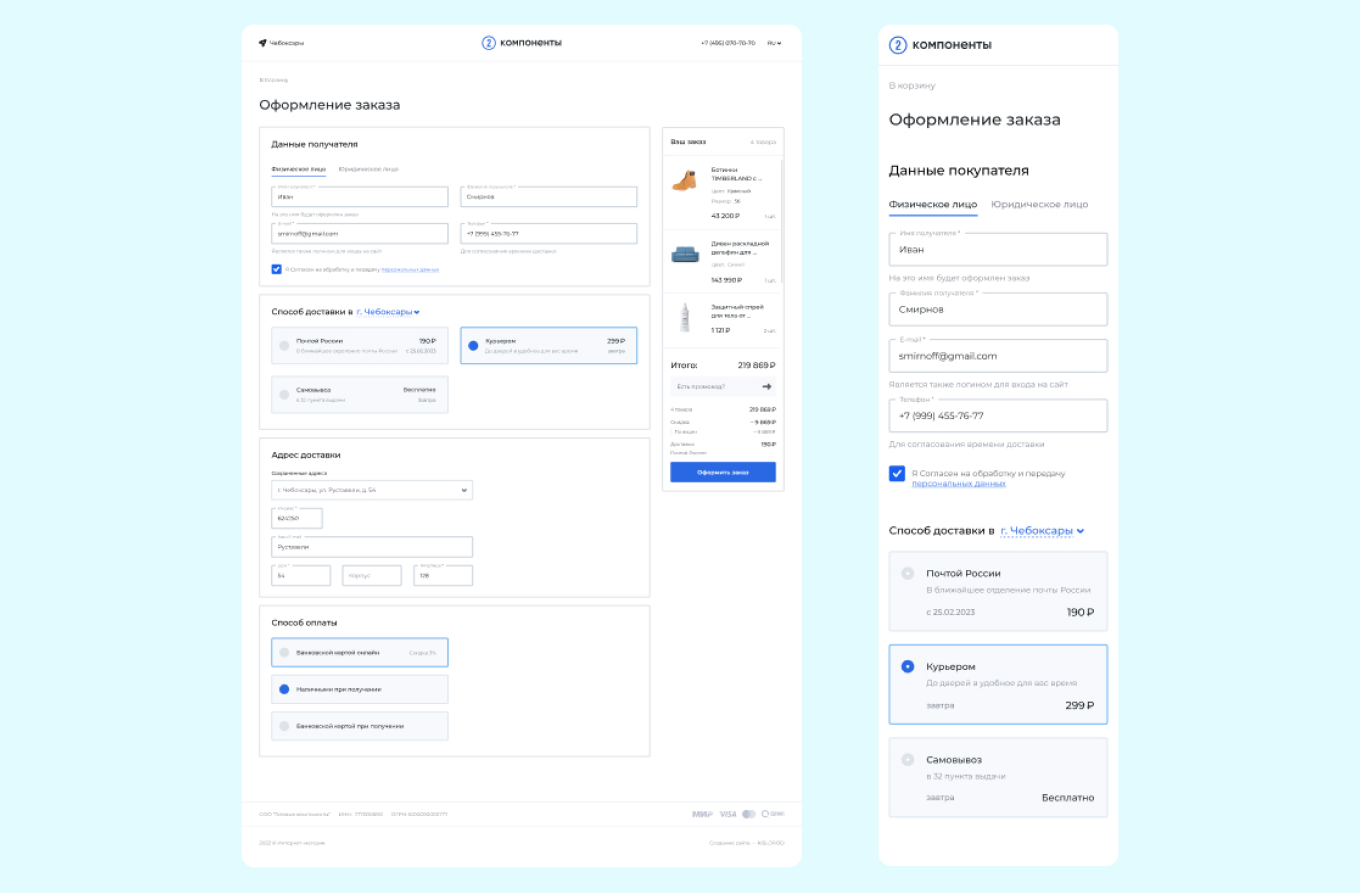
Task: Choose Банковской картой онлайн payment
Action: pyautogui.click(x=360, y=652)
